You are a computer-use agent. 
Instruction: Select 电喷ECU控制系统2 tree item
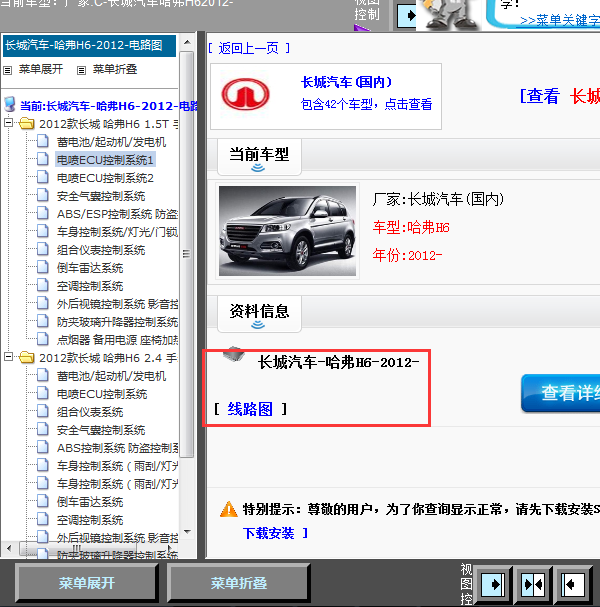click(105, 178)
